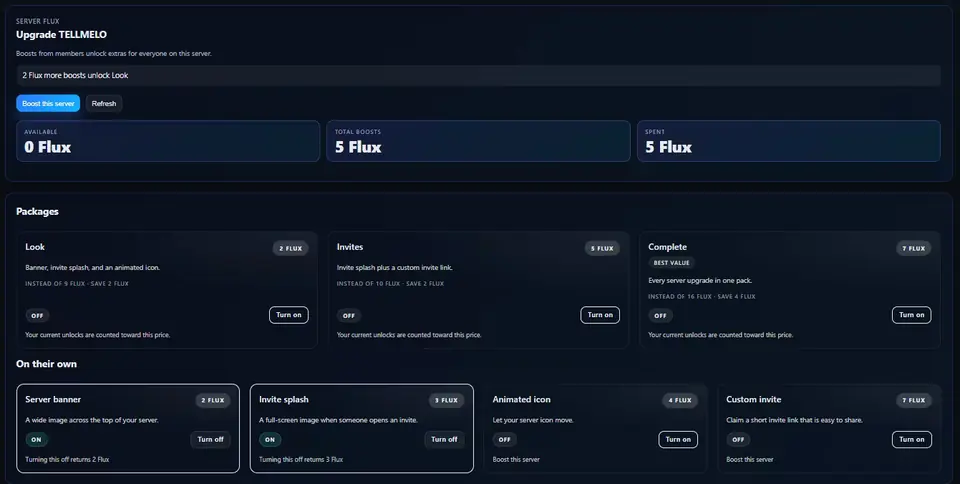This screenshot has width=960, height=484.
Task: Turn on the Animated icon upgrade
Action: 678,439
